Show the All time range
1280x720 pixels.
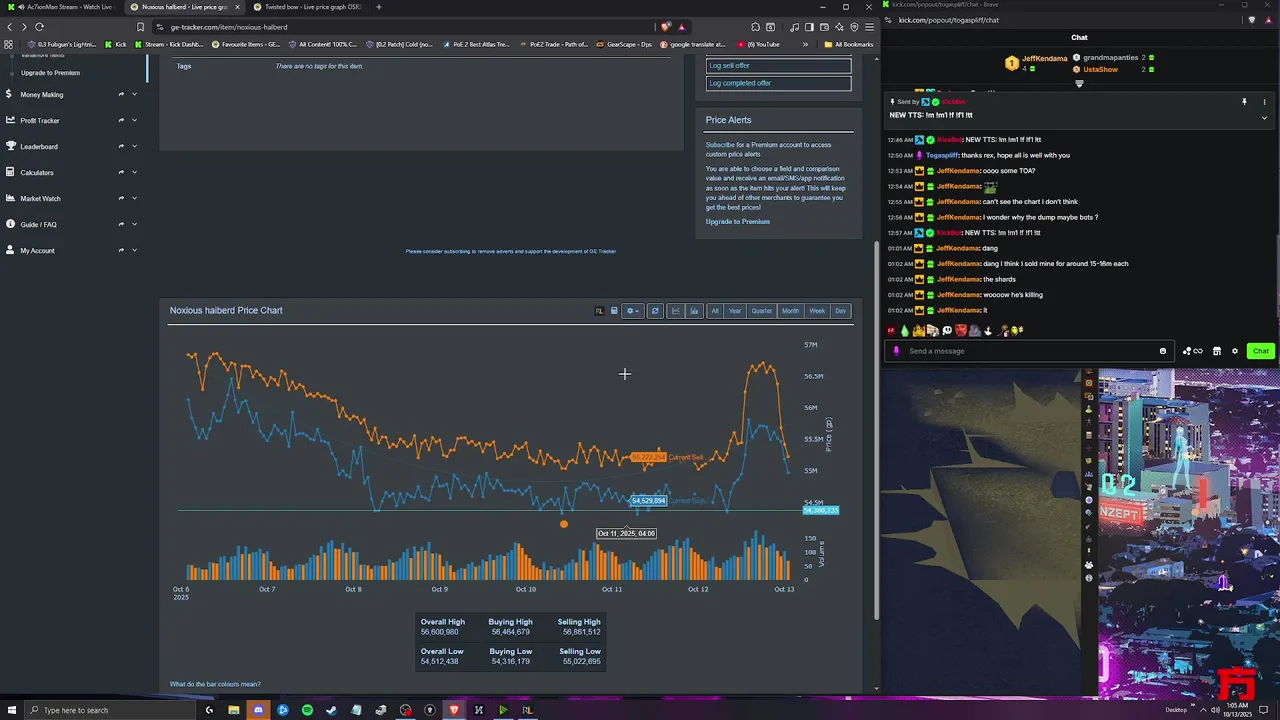(715, 311)
